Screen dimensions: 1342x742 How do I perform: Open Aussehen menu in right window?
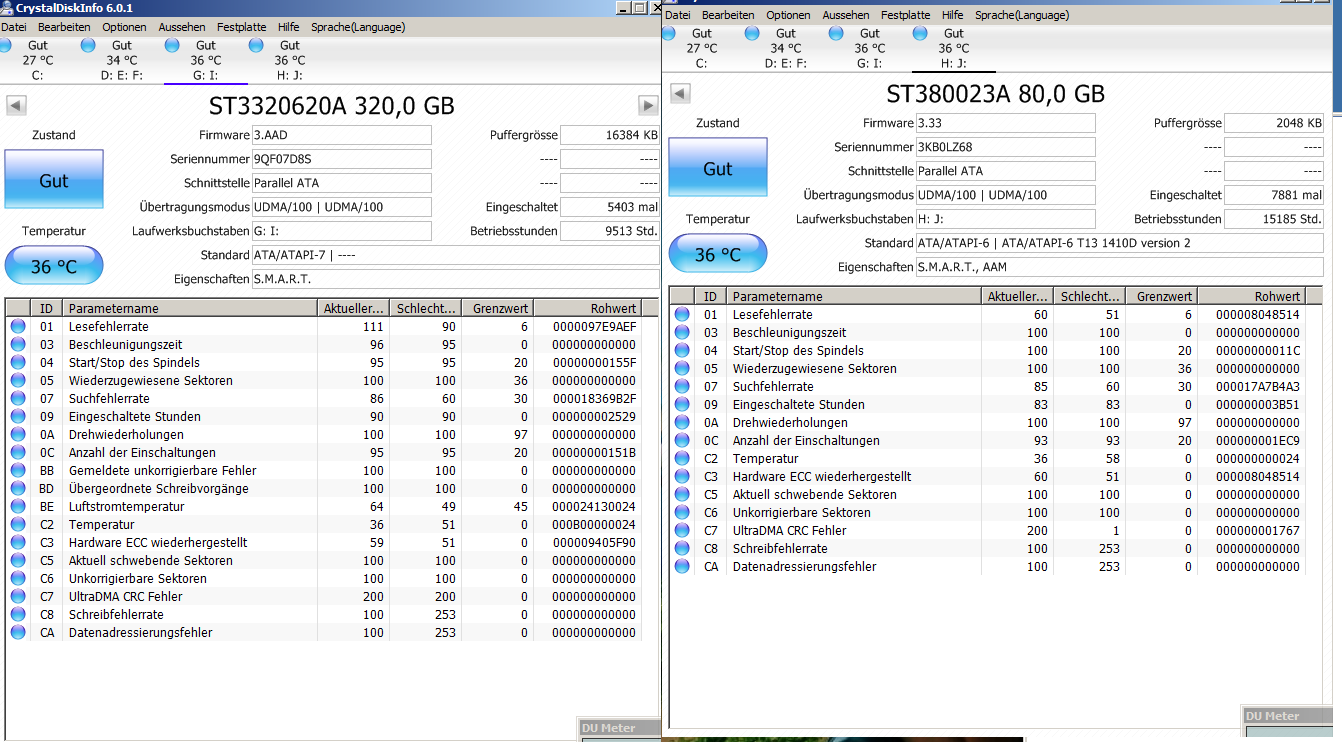[x=846, y=15]
